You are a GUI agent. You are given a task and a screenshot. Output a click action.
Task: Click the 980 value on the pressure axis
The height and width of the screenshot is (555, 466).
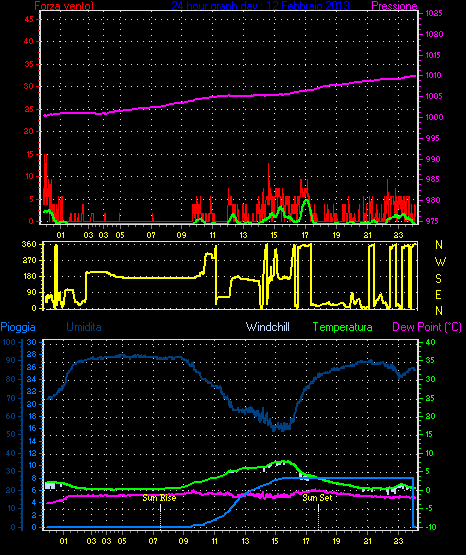433,200
